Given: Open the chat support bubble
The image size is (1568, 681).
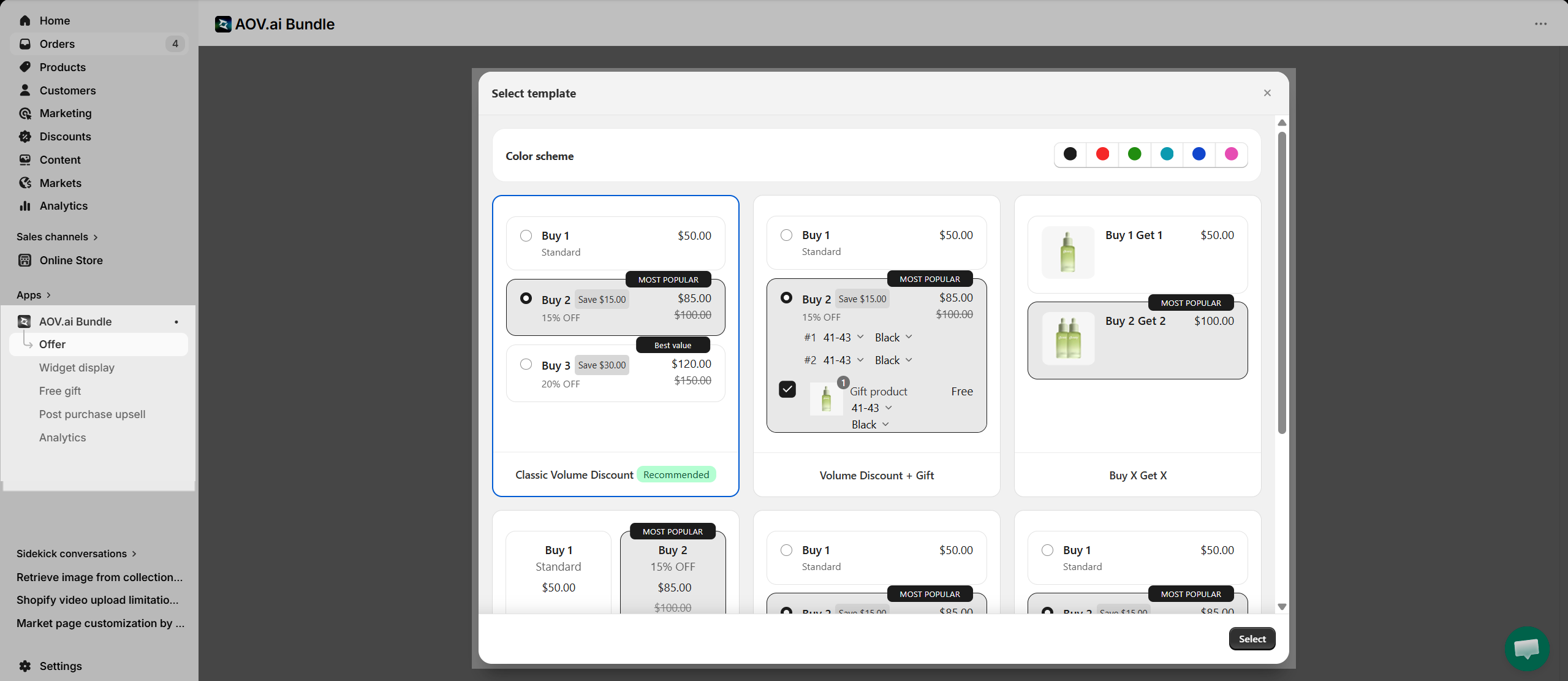Looking at the screenshot, I should pos(1526,649).
